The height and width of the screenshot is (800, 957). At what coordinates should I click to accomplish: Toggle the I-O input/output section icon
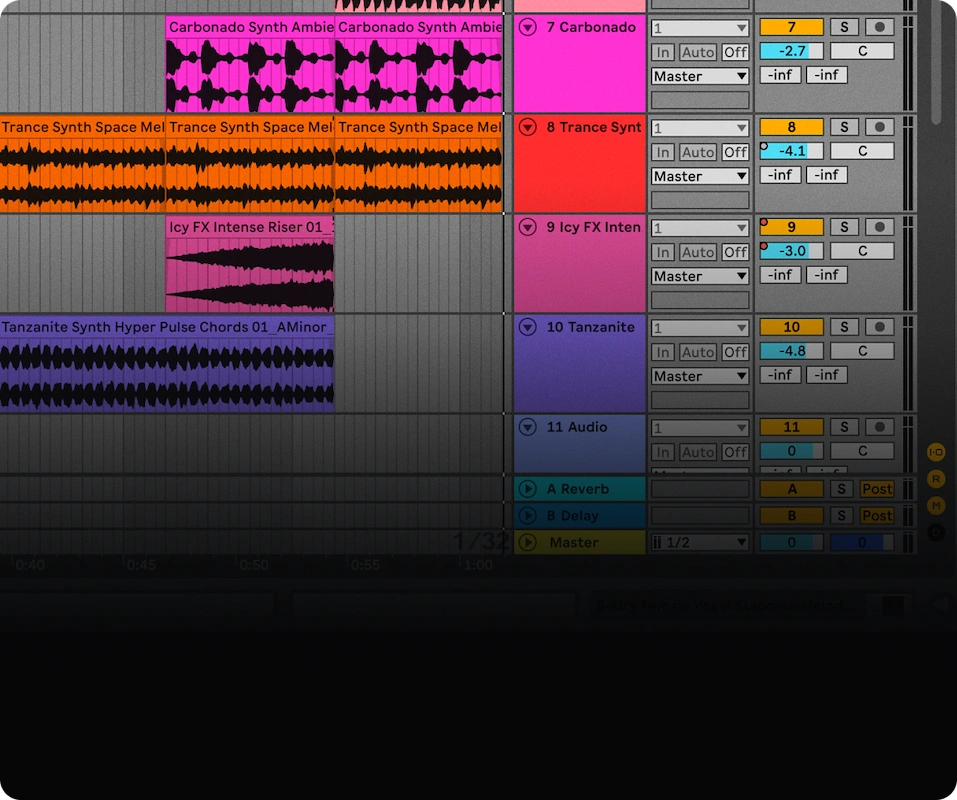[936, 452]
